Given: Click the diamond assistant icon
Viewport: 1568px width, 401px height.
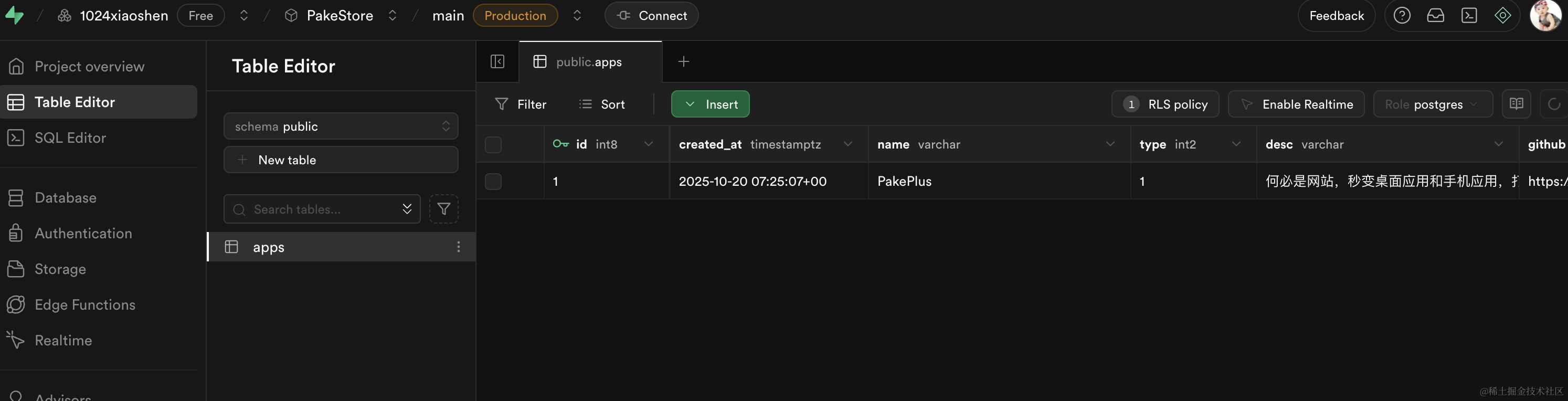Looking at the screenshot, I should 1503,15.
